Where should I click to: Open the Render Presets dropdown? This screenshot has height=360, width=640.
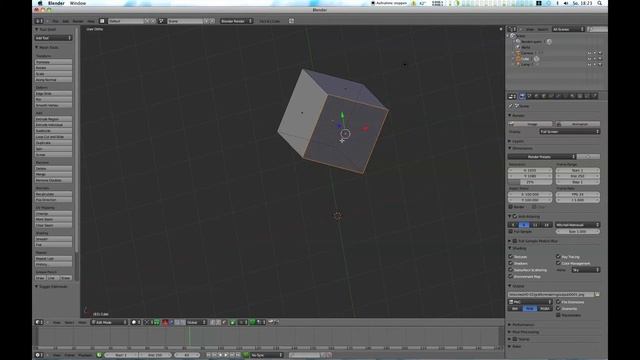[542, 156]
